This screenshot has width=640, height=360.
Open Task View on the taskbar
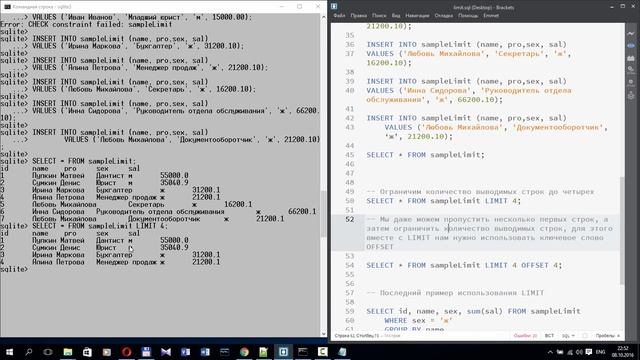click(x=48, y=352)
